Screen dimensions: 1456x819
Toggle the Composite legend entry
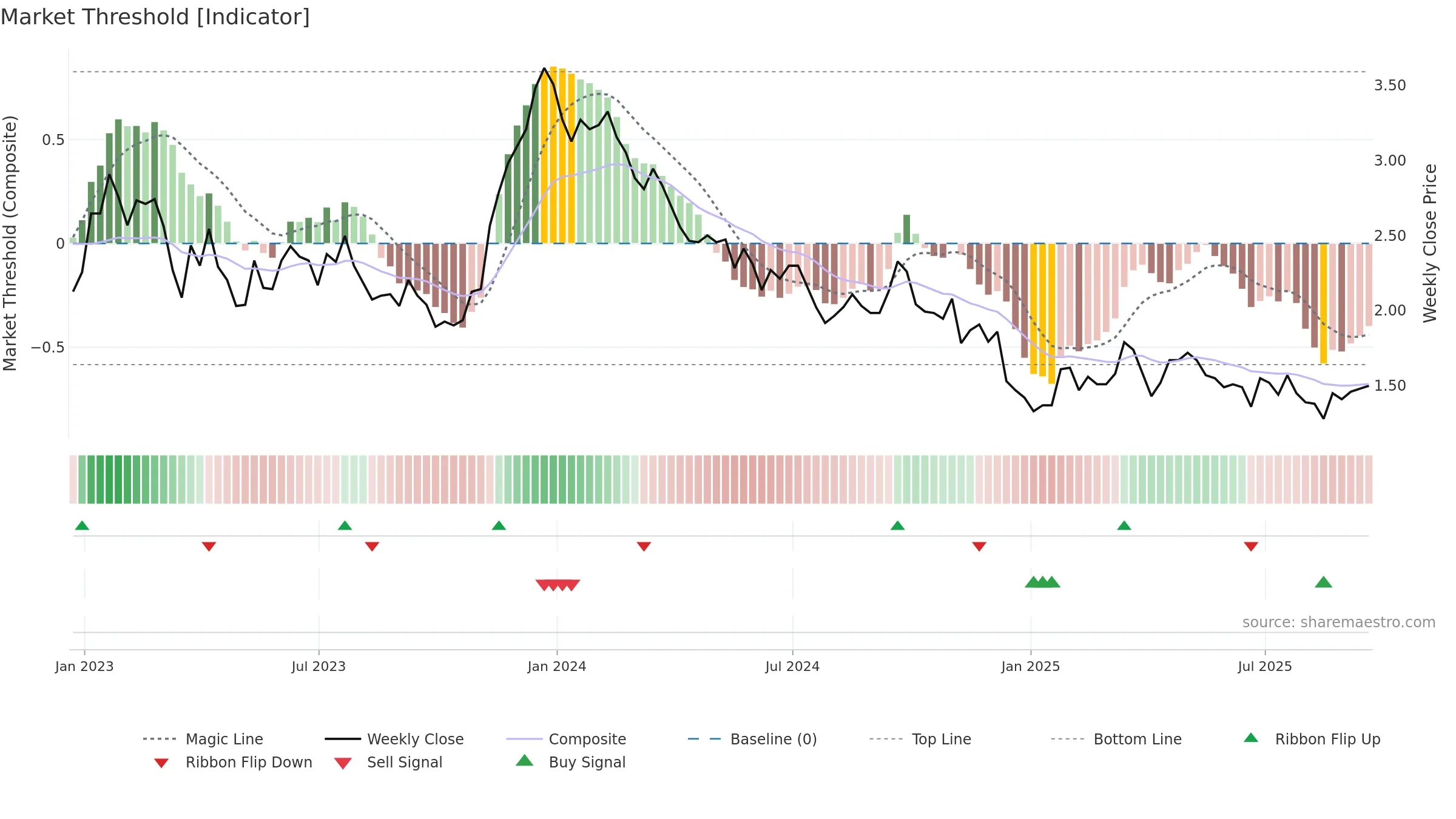coord(566,739)
